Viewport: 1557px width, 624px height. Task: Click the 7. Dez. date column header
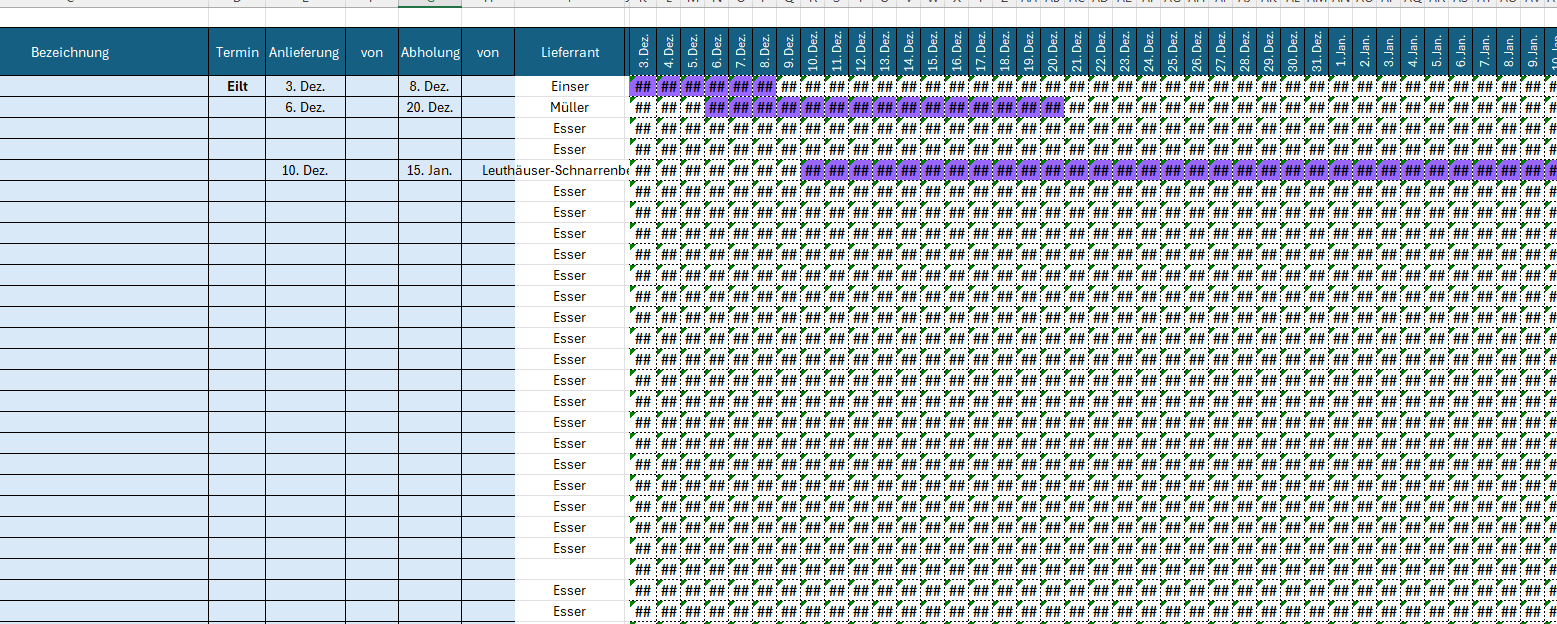pos(740,52)
